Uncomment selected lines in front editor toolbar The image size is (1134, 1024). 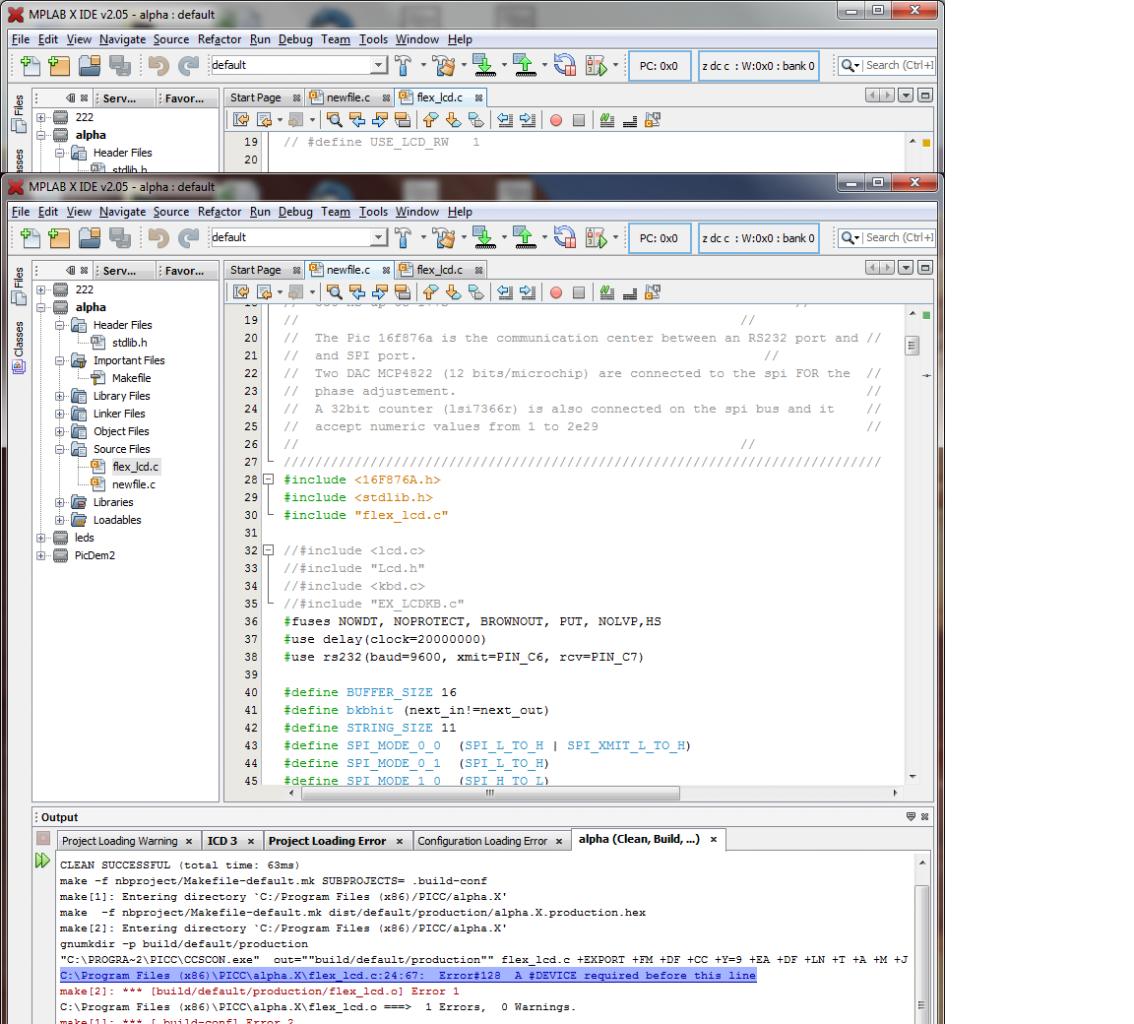click(630, 292)
